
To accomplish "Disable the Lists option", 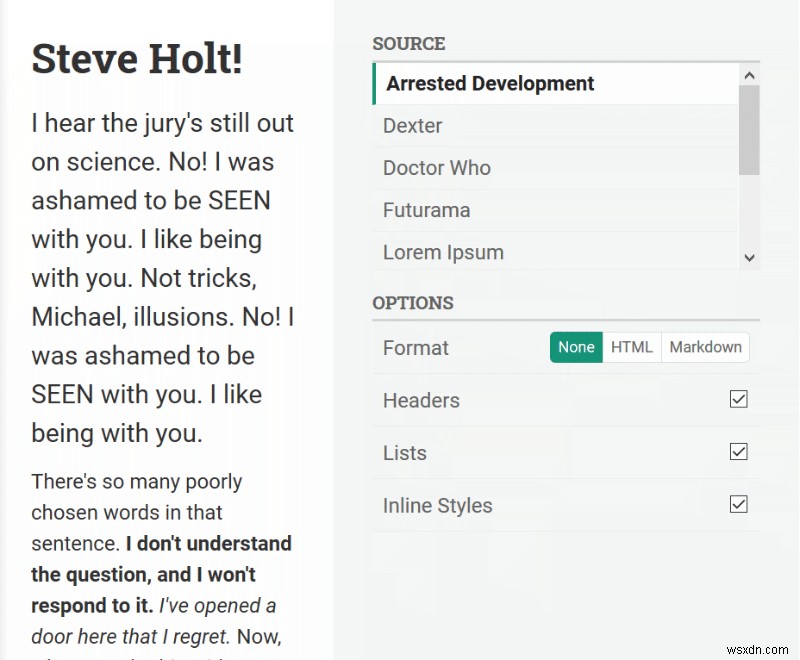I will 738,451.
